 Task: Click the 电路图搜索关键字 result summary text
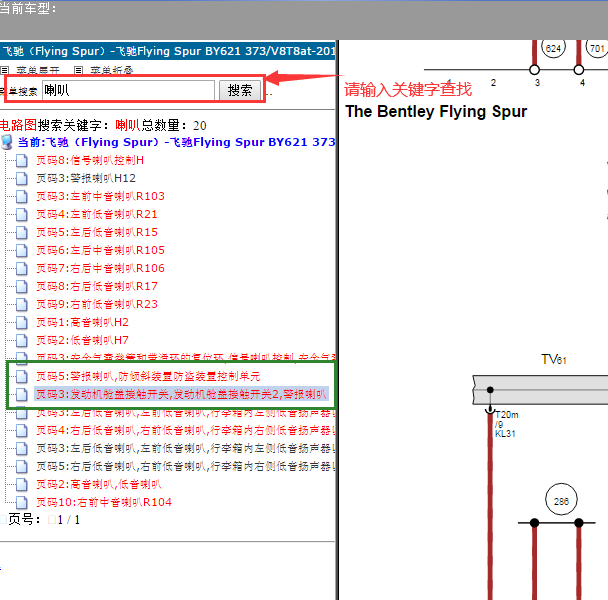[103, 126]
